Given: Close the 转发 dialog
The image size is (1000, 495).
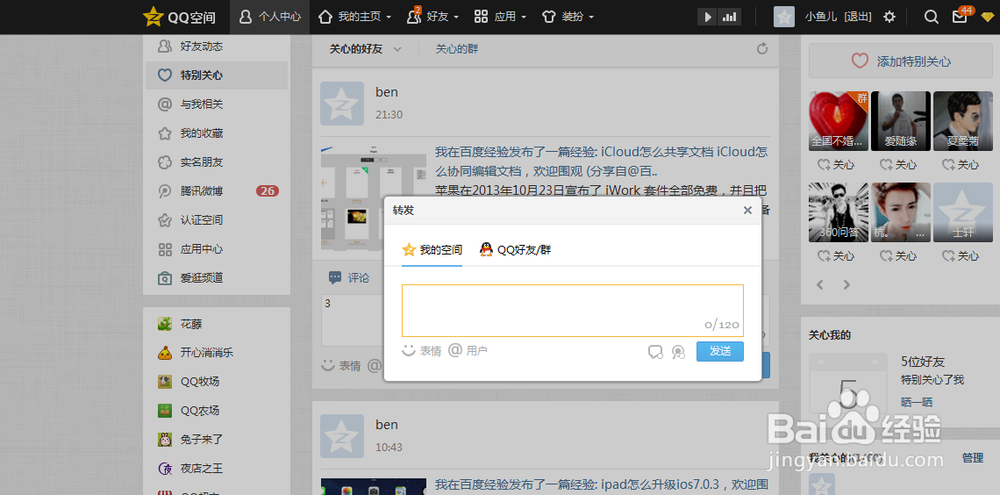Looking at the screenshot, I should (x=747, y=211).
